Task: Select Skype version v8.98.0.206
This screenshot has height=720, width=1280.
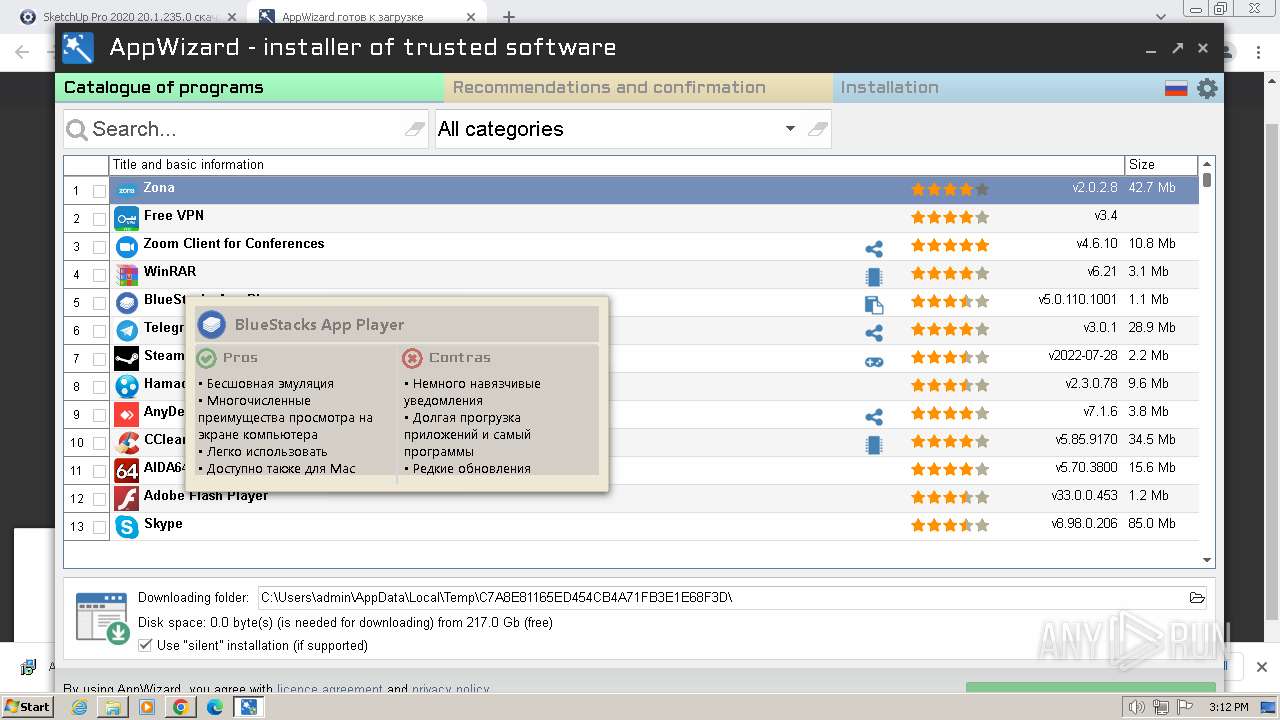Action: pos(1084,524)
